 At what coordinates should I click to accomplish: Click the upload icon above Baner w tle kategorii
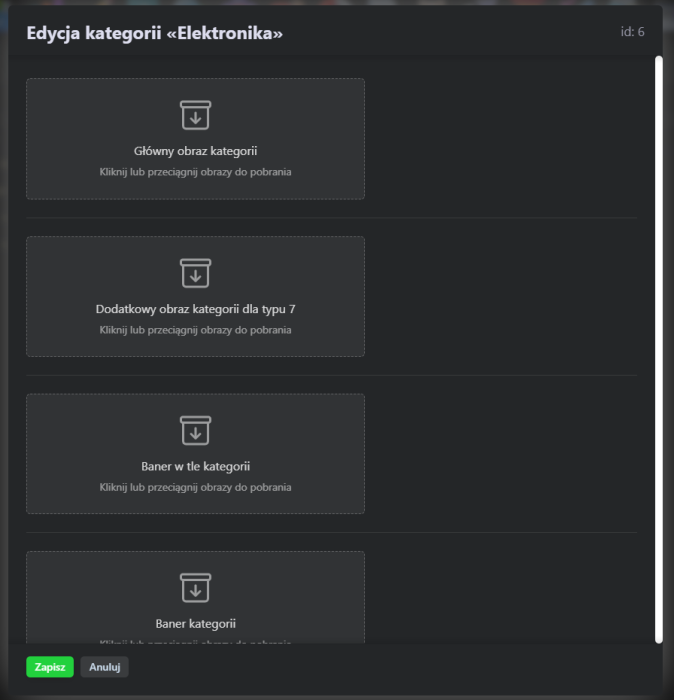click(x=196, y=430)
